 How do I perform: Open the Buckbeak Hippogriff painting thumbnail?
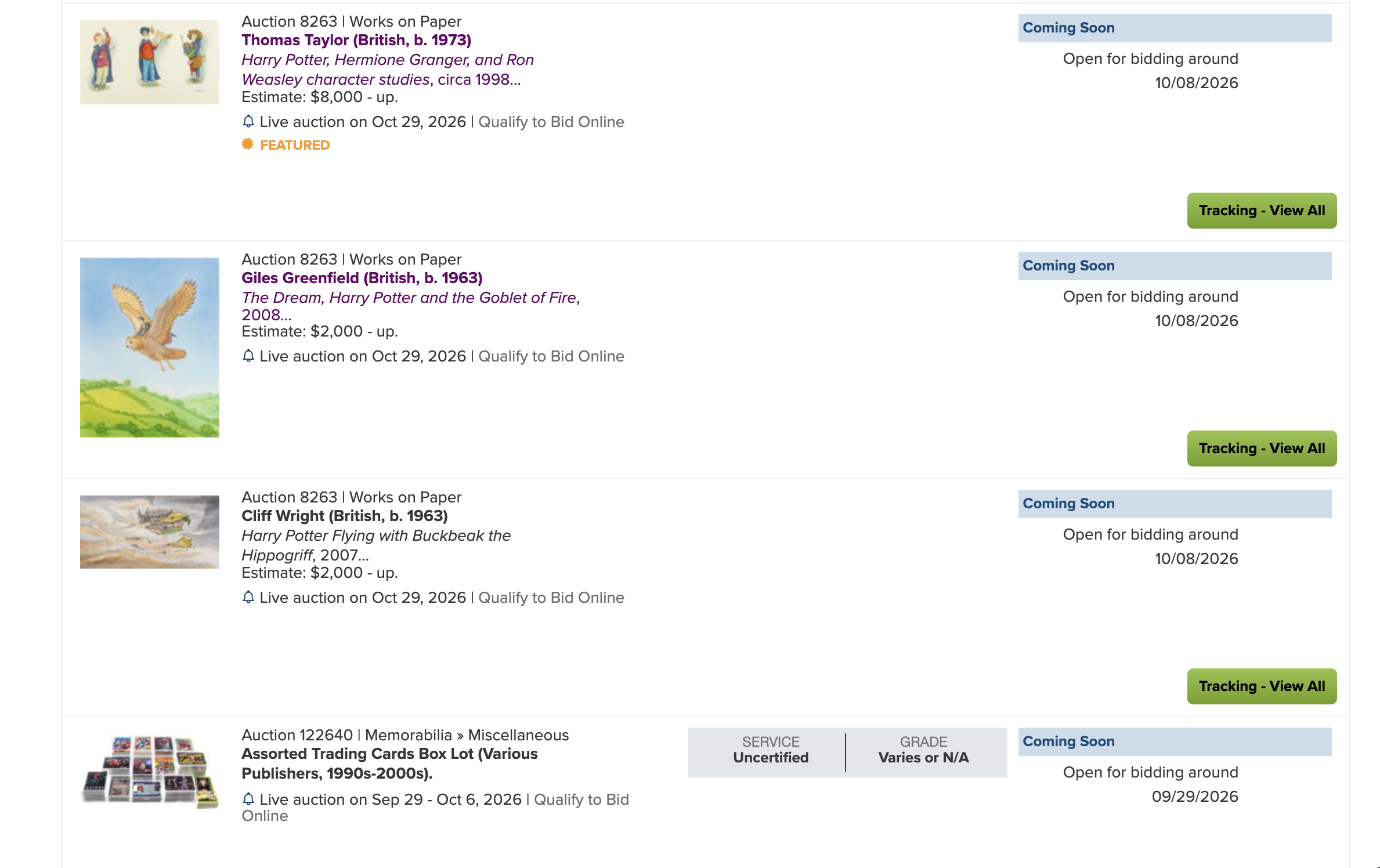pos(150,532)
